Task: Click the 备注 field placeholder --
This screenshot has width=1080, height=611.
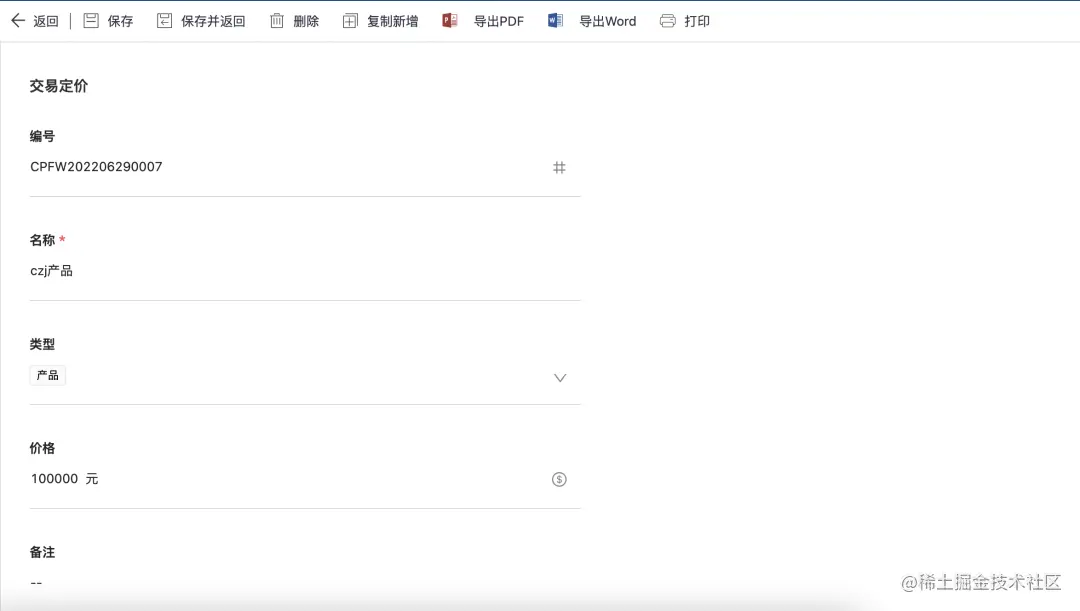Action: 37,583
